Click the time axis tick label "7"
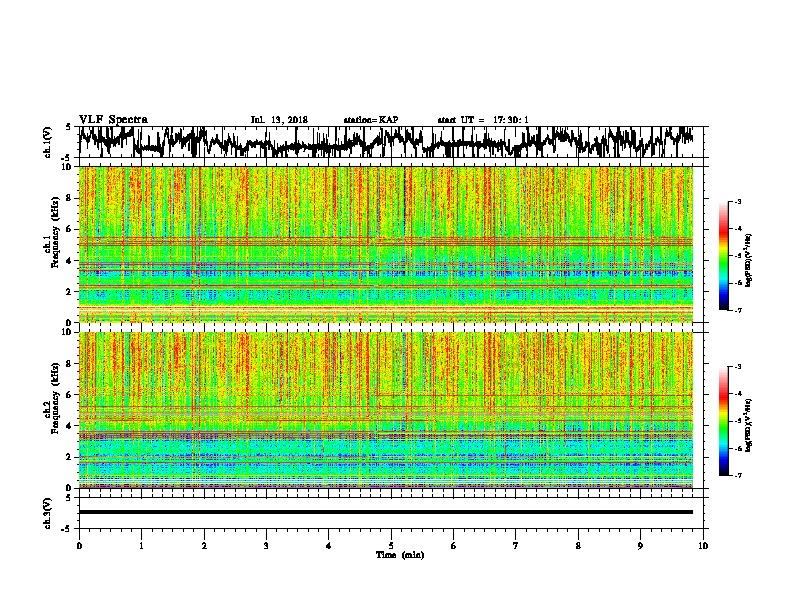This screenshot has width=792, height=612. (516, 546)
